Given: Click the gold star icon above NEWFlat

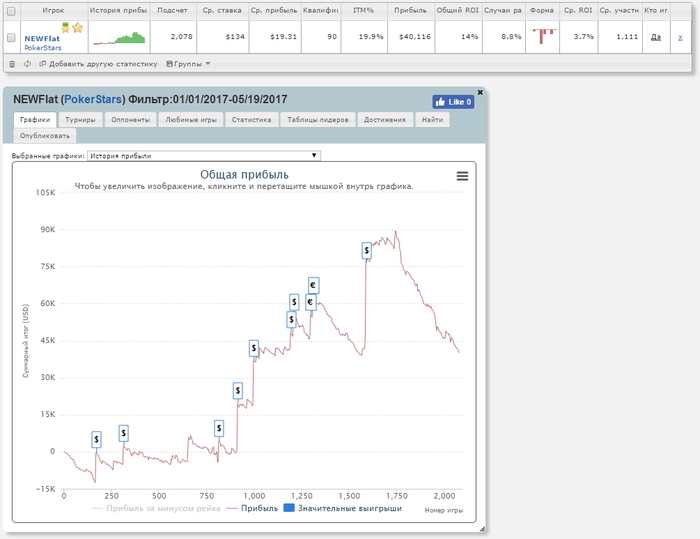Looking at the screenshot, I should point(78,28).
